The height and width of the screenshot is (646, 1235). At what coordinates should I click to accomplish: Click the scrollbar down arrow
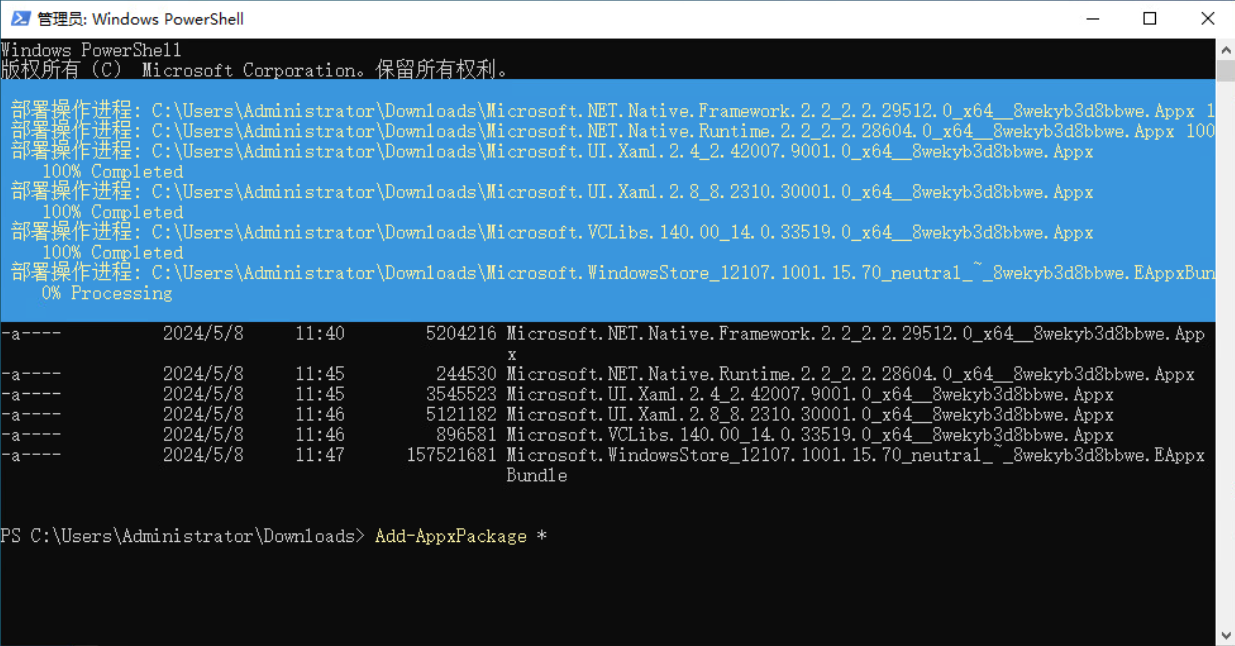1225,636
